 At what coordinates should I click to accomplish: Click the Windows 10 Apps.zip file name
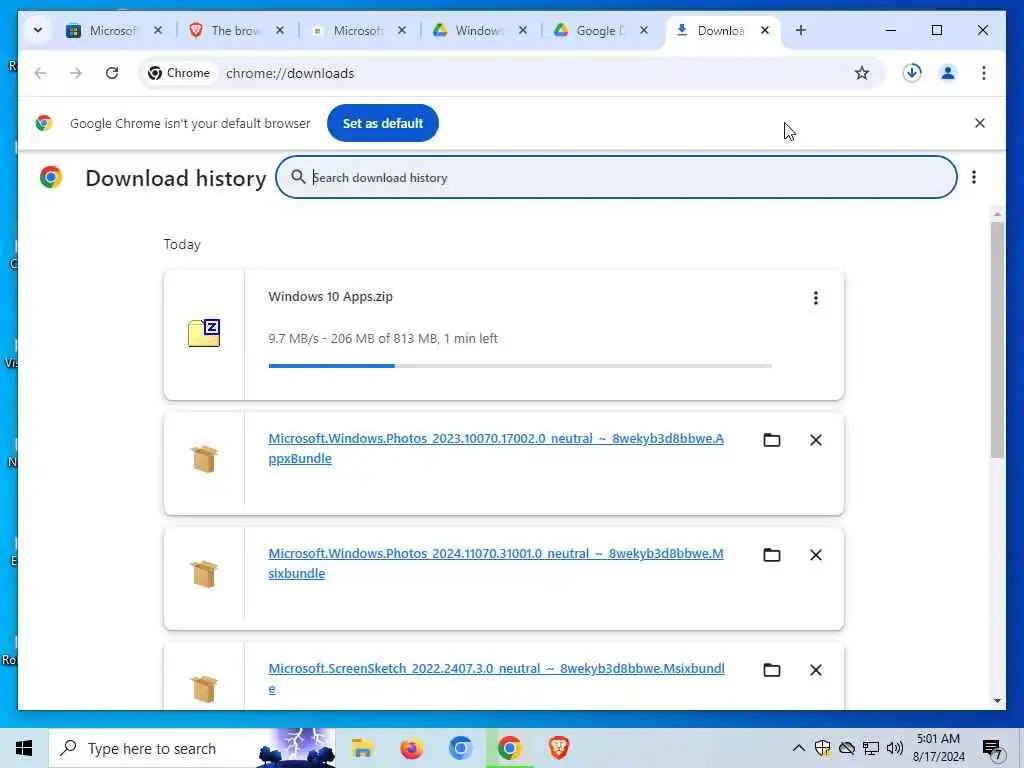coord(330,296)
